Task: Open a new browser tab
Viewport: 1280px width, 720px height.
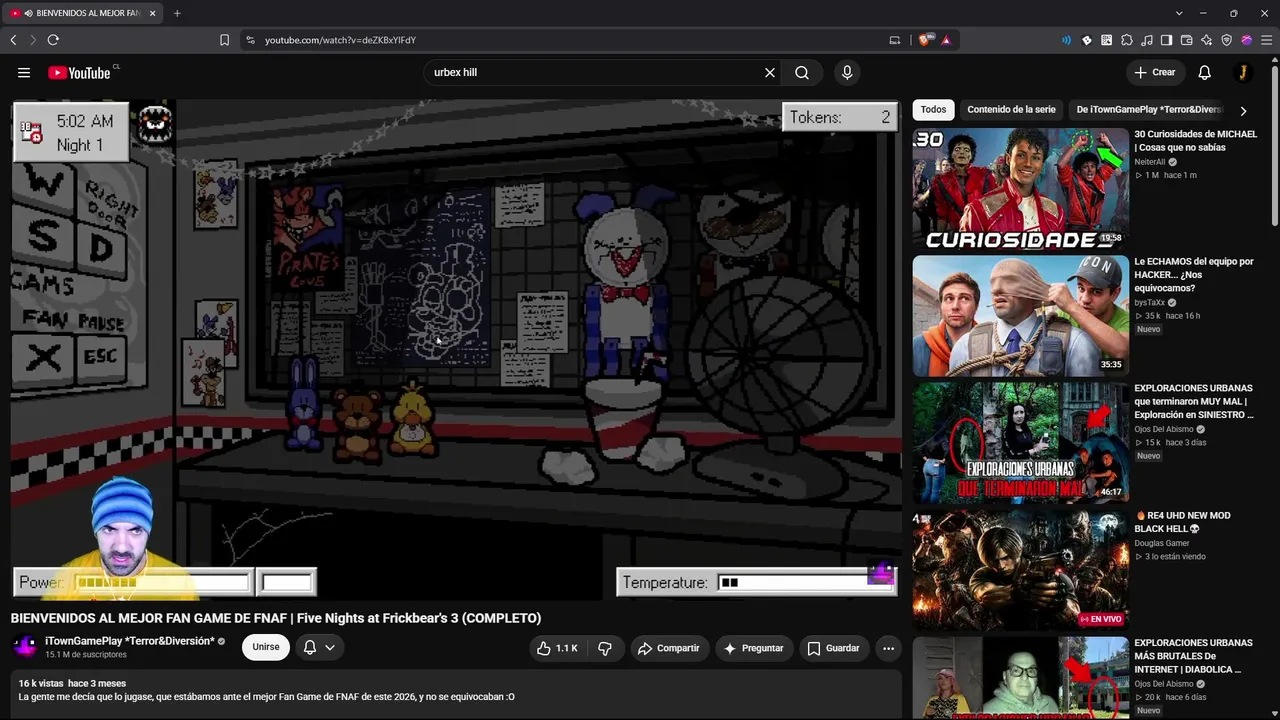Action: 177,13
